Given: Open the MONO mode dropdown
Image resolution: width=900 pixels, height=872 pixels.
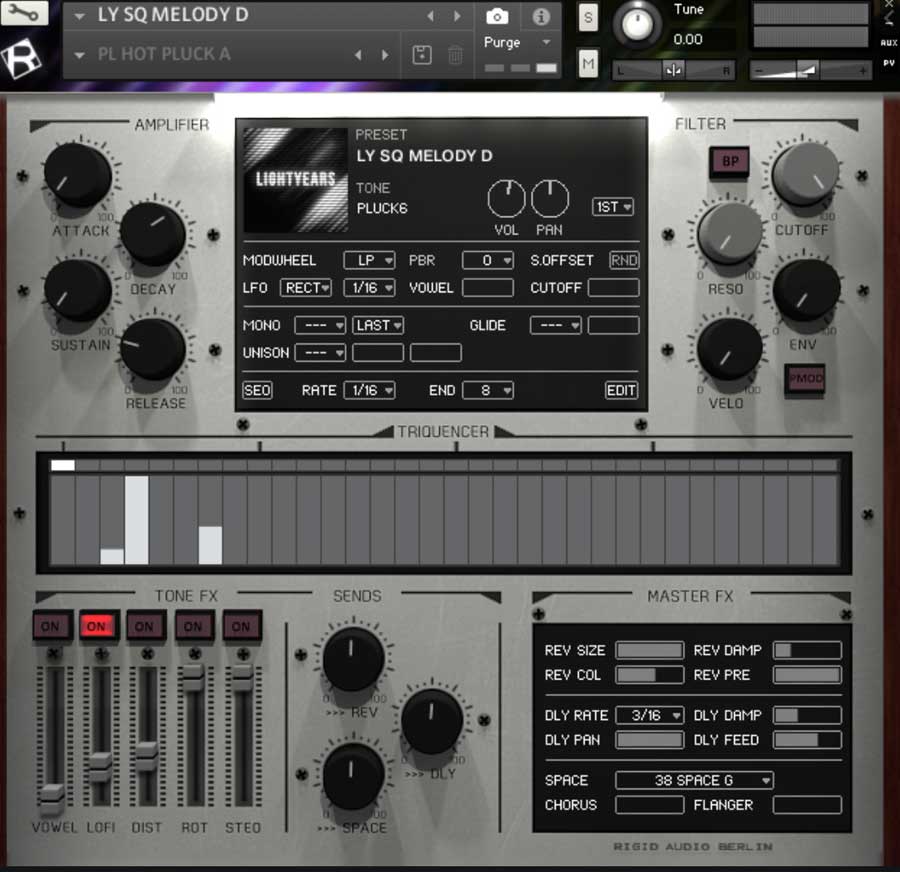Looking at the screenshot, I should pyautogui.click(x=320, y=325).
